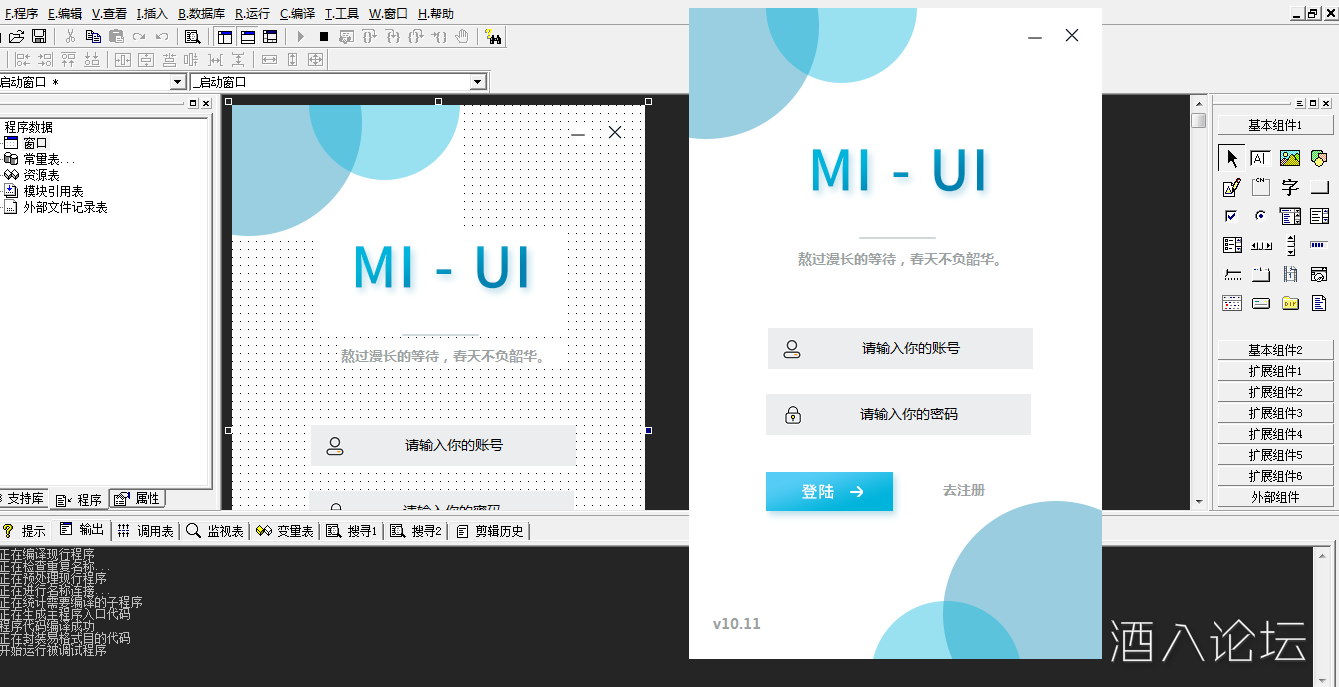Click the copy toolbar icon
This screenshot has width=1339, height=687.
point(93,36)
